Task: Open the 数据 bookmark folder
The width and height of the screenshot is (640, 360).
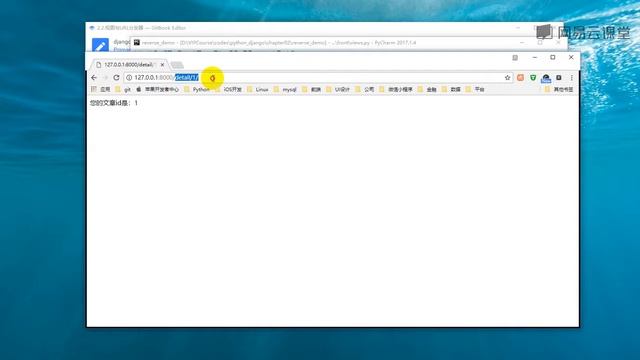Action: (451, 89)
